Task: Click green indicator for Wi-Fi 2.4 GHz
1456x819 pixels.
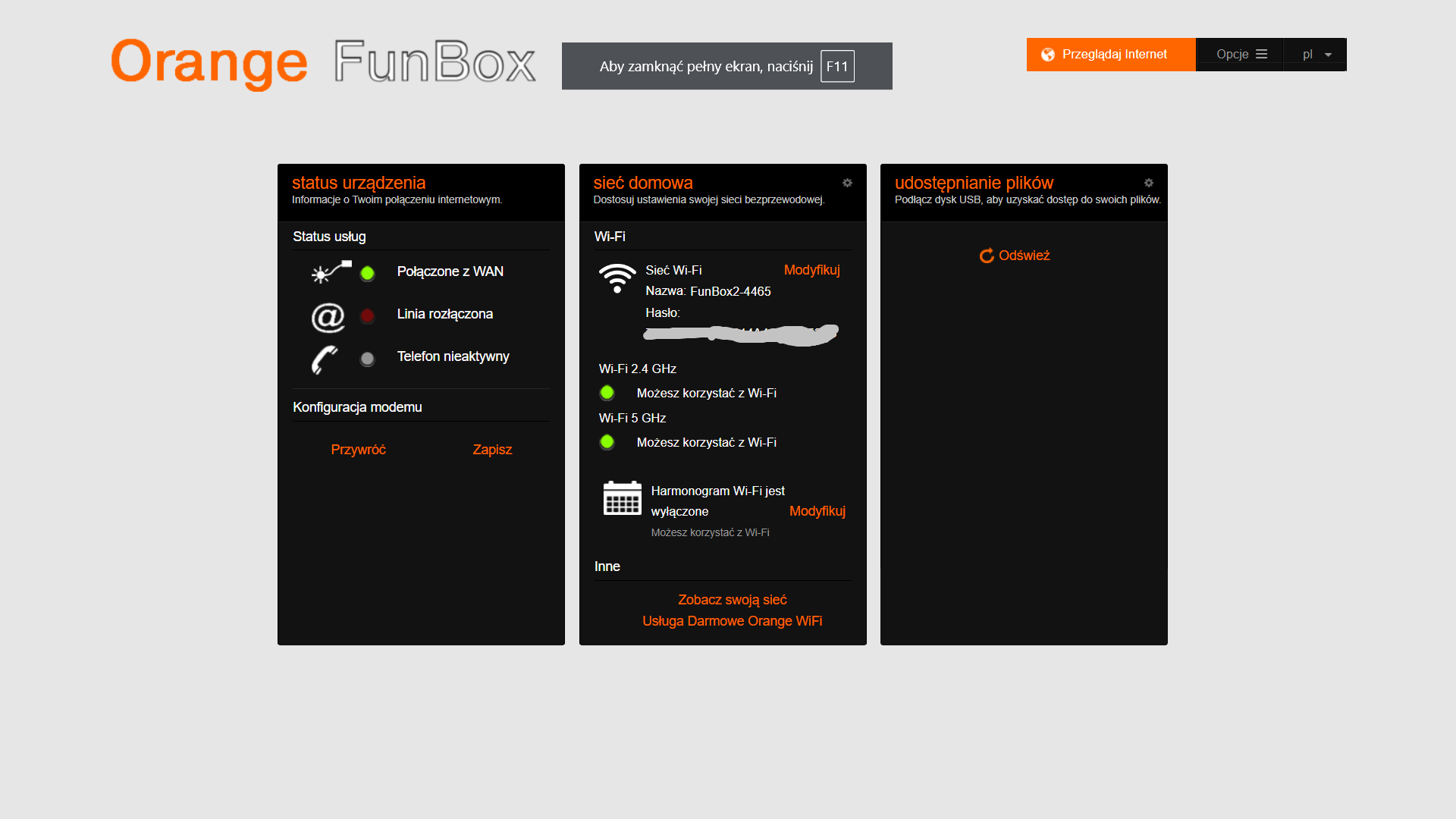Action: [607, 393]
